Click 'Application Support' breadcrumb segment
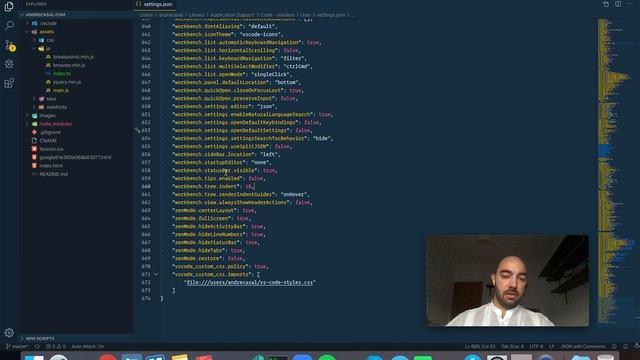This screenshot has width=640, height=360. 232,15
